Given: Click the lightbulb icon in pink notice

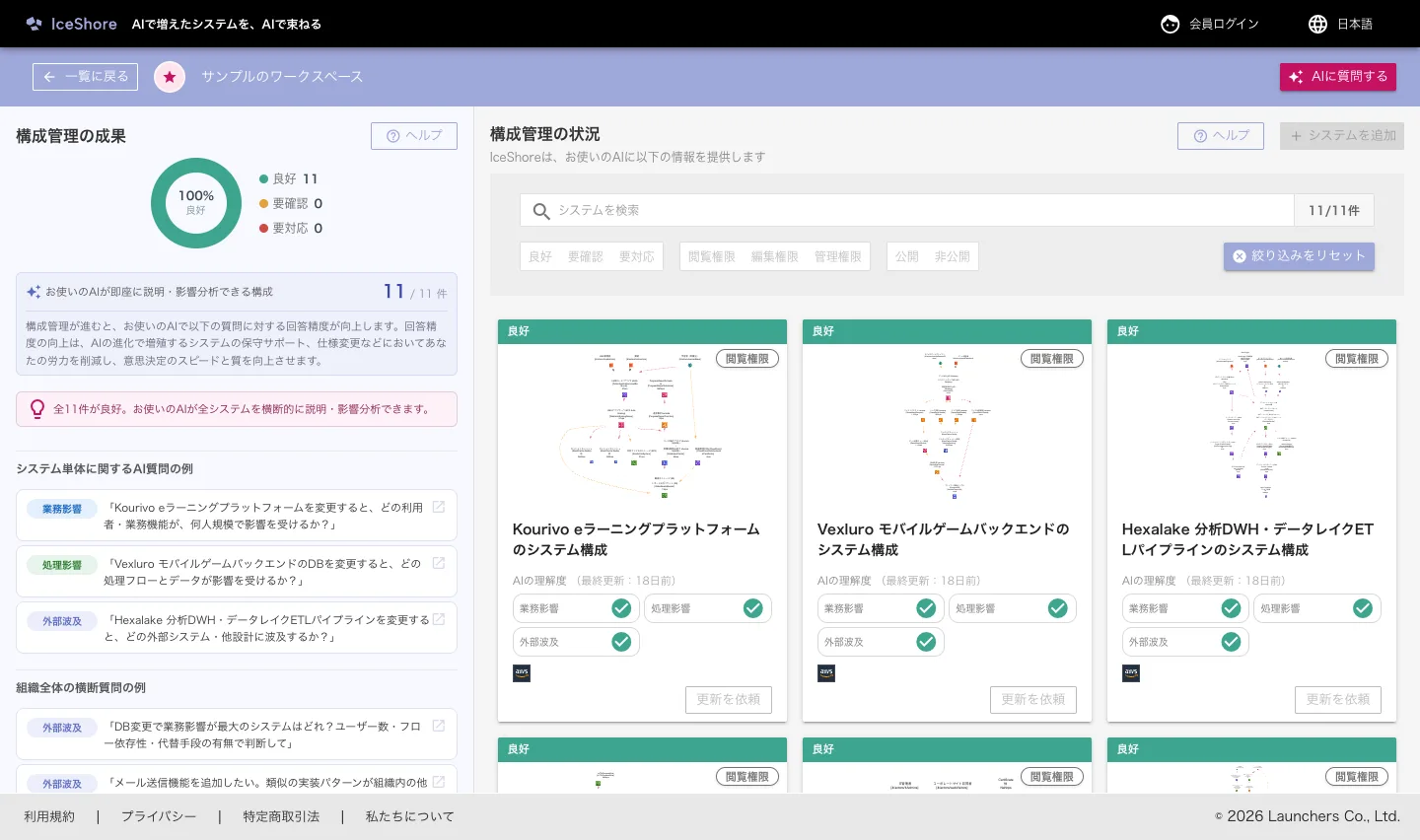Looking at the screenshot, I should (x=37, y=408).
